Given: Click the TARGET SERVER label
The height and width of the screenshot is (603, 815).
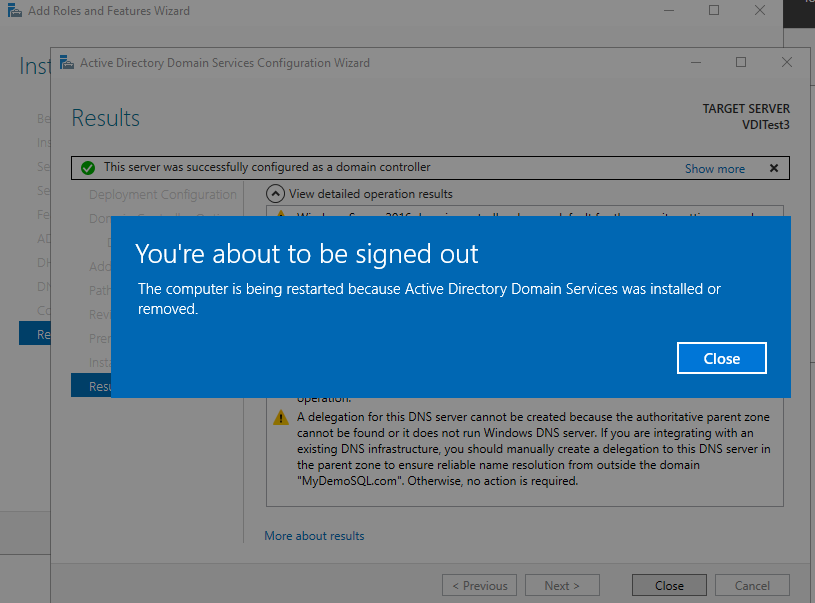Looking at the screenshot, I should pos(746,109).
